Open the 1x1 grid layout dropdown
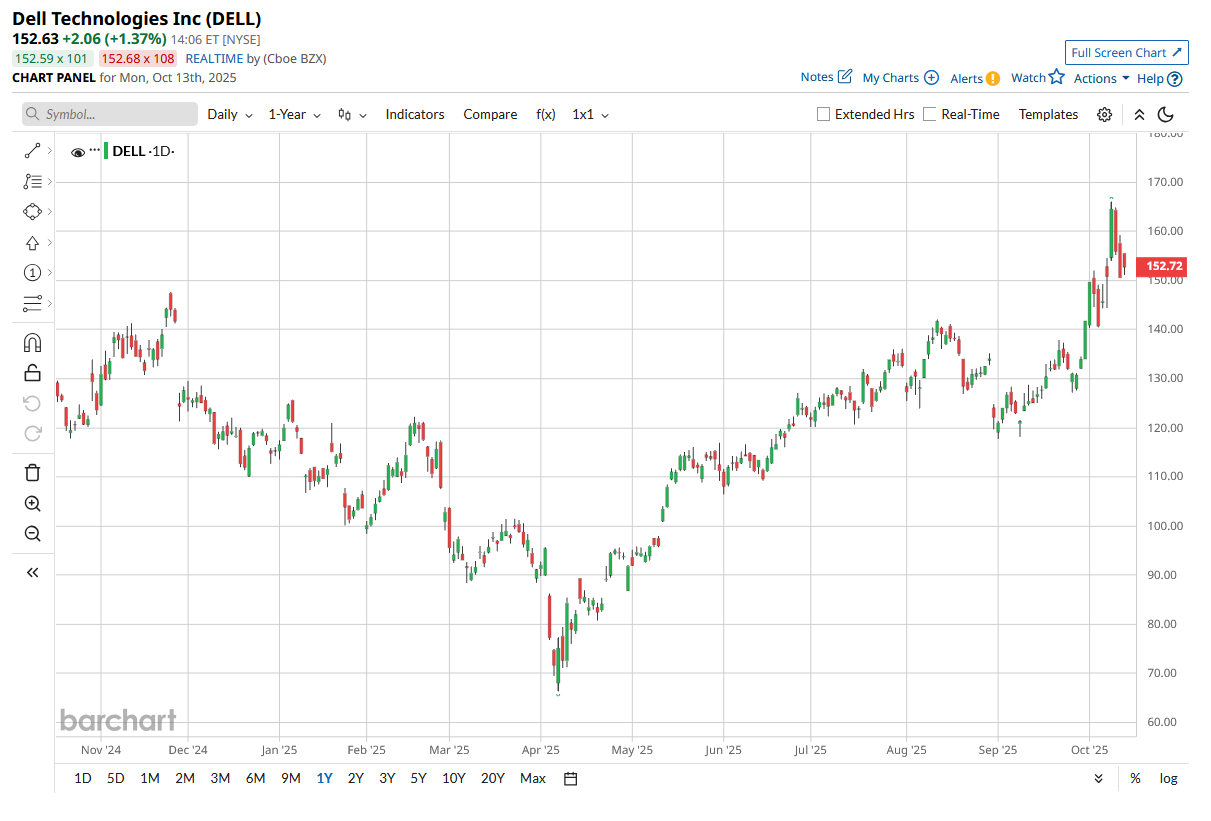The width and height of the screenshot is (1211, 821). point(590,115)
